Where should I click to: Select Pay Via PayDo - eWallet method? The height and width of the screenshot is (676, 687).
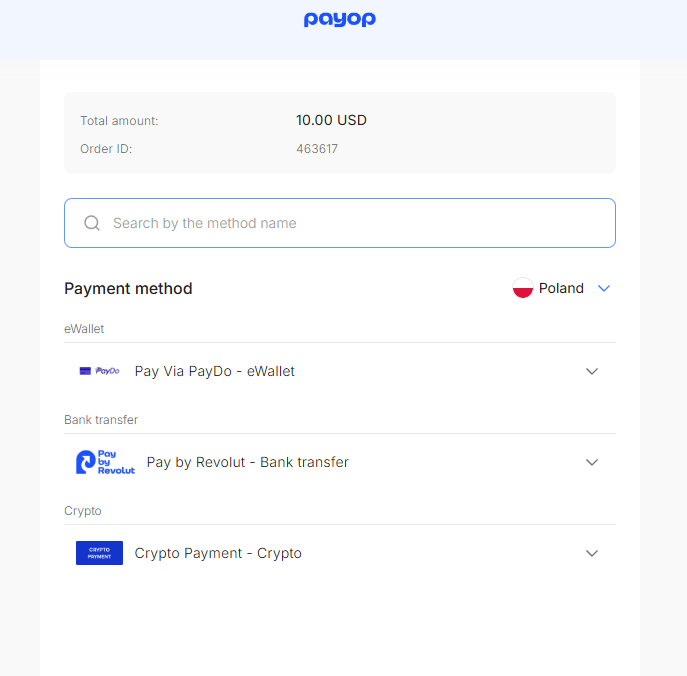[x=340, y=371]
